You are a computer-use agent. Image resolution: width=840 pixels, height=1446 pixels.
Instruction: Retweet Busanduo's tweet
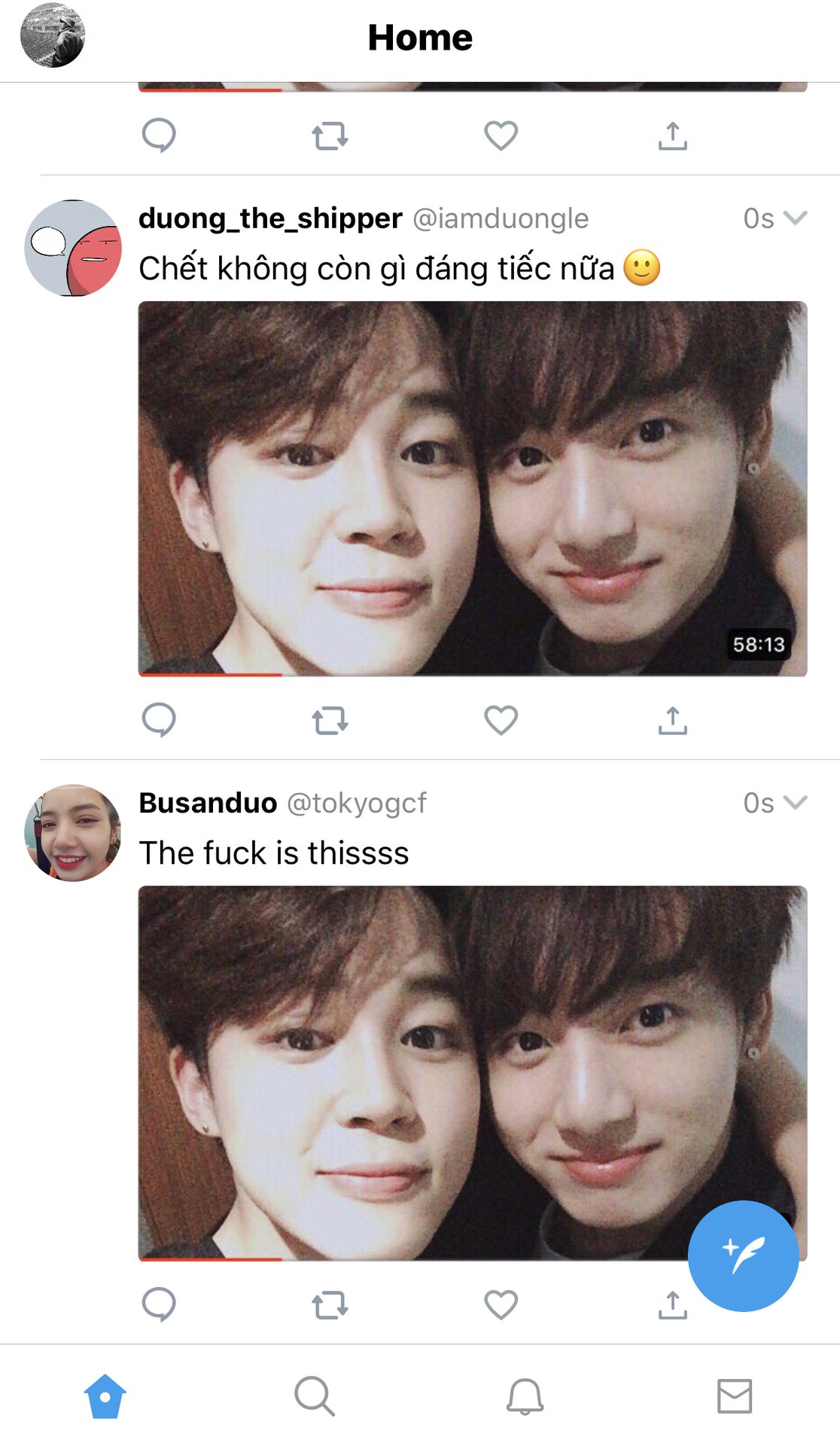point(330,1305)
